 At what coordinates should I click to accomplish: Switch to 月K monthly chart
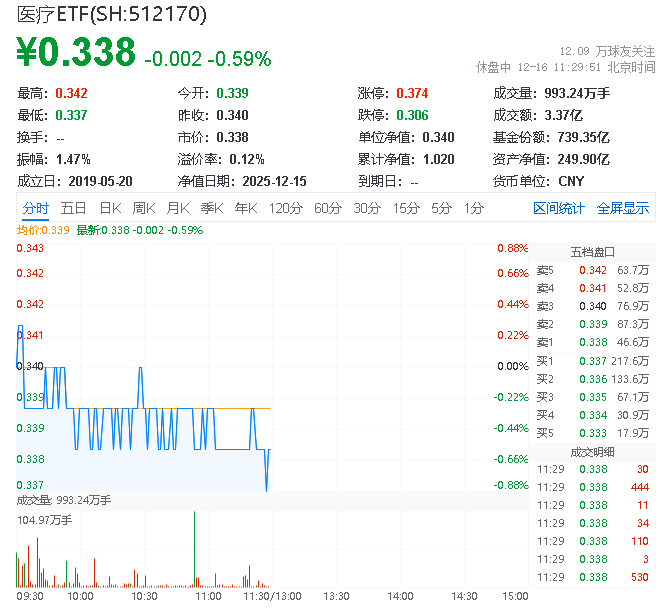tap(178, 208)
